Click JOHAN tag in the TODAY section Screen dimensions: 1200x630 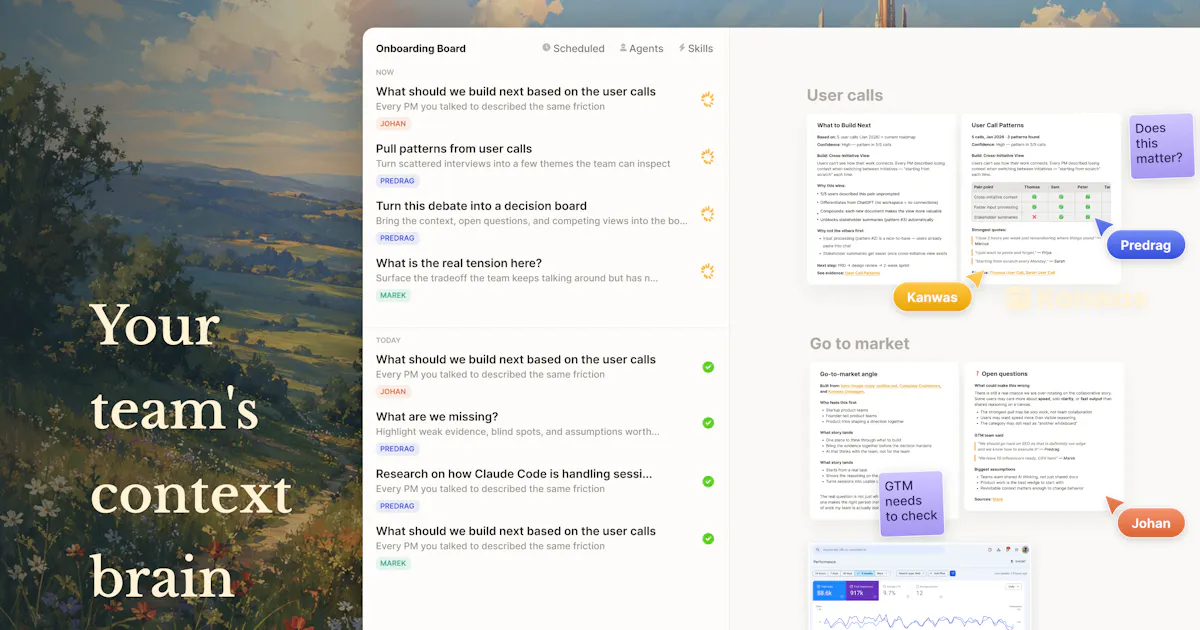[393, 392]
